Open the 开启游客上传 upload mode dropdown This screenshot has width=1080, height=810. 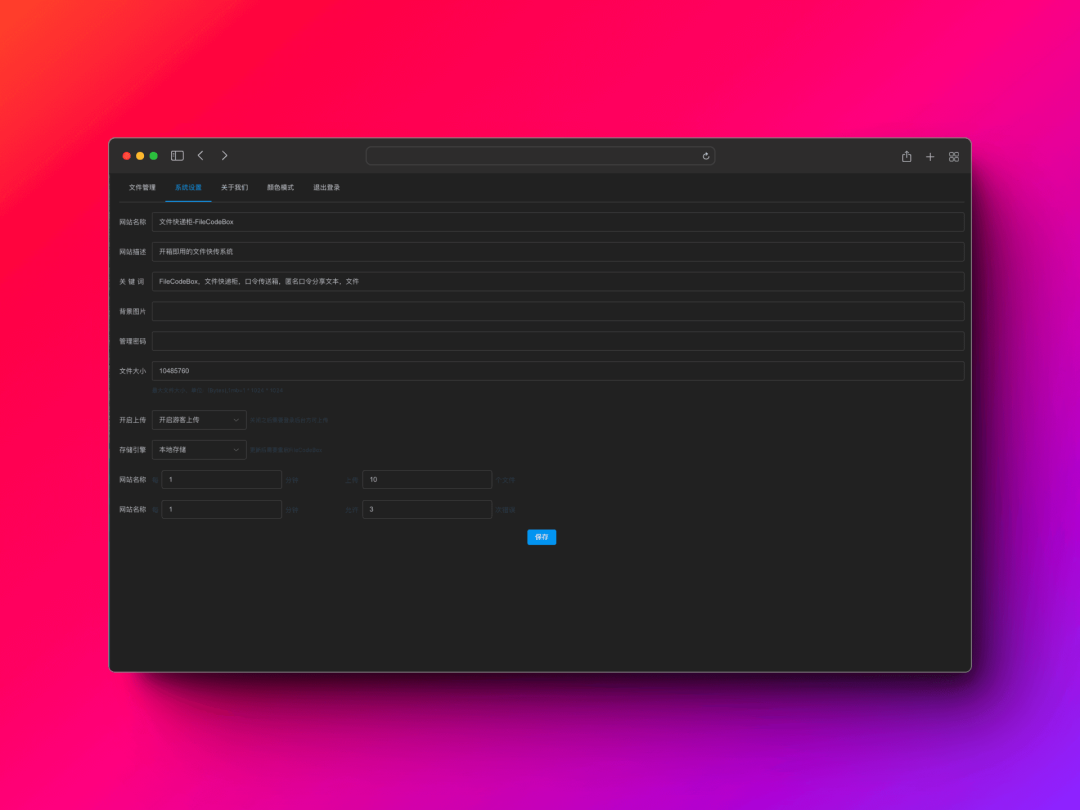click(x=198, y=419)
